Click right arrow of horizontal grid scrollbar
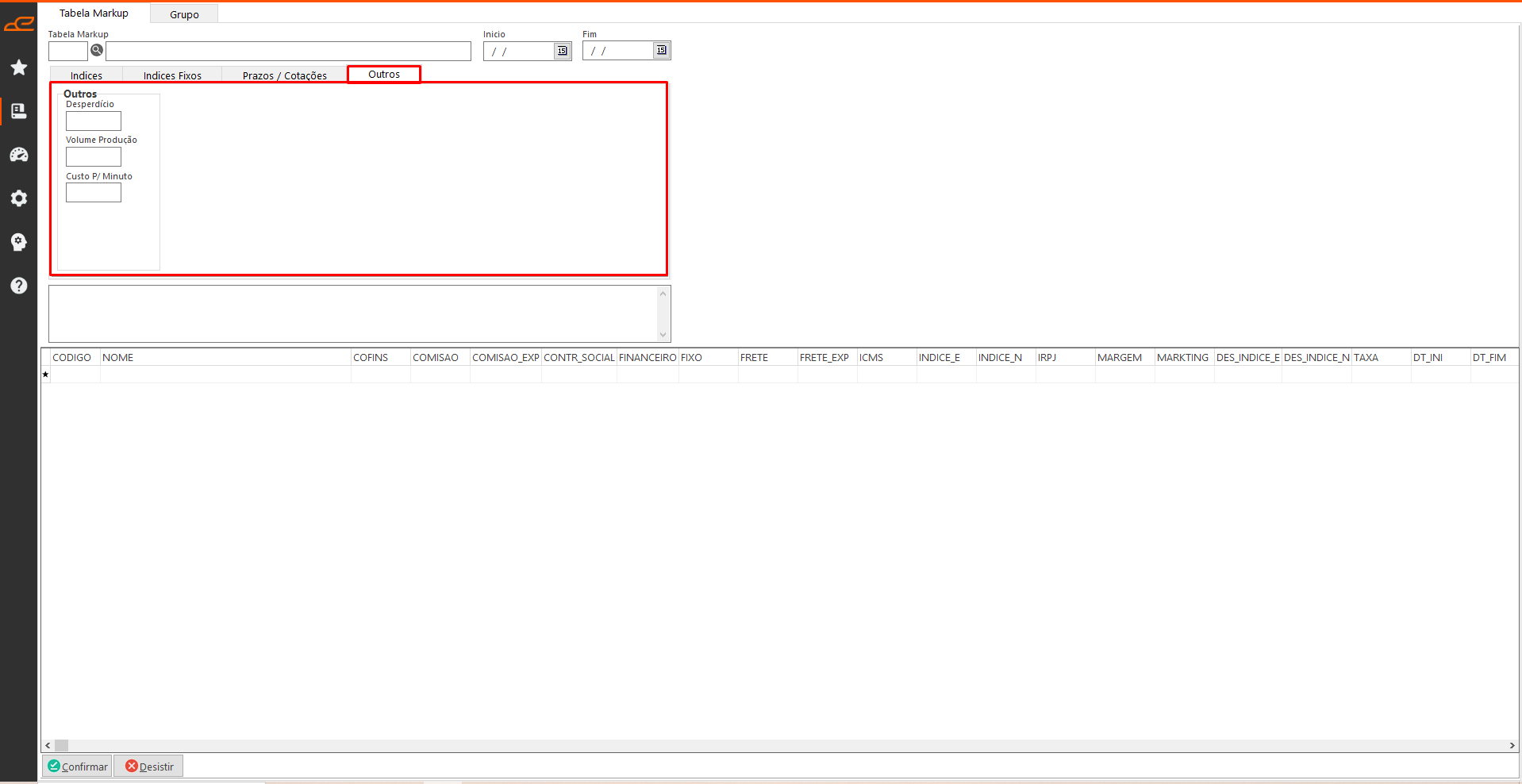 [x=1512, y=746]
